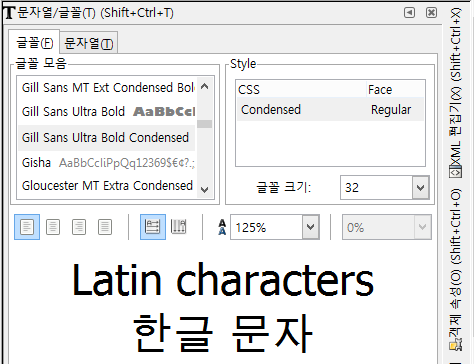This screenshot has height=364, width=474.
Task: Click font list scroll up arrow
Action: pos(204,87)
